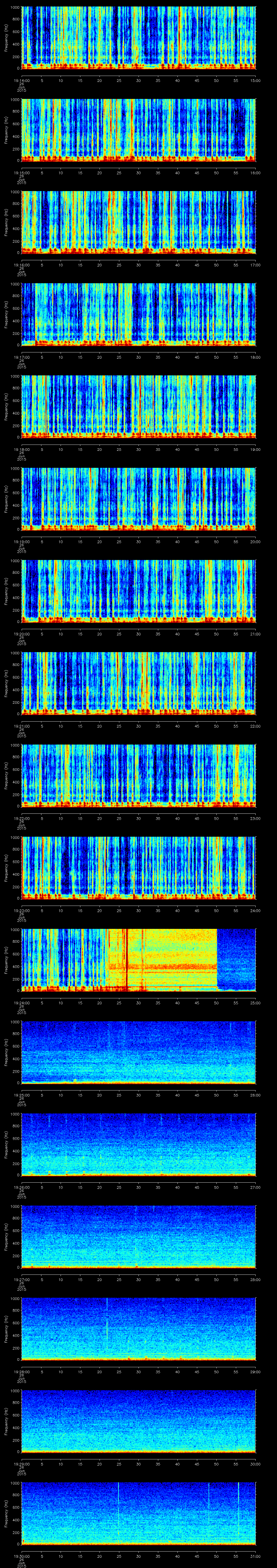Click the '19:17:00' time label

pos(21,357)
